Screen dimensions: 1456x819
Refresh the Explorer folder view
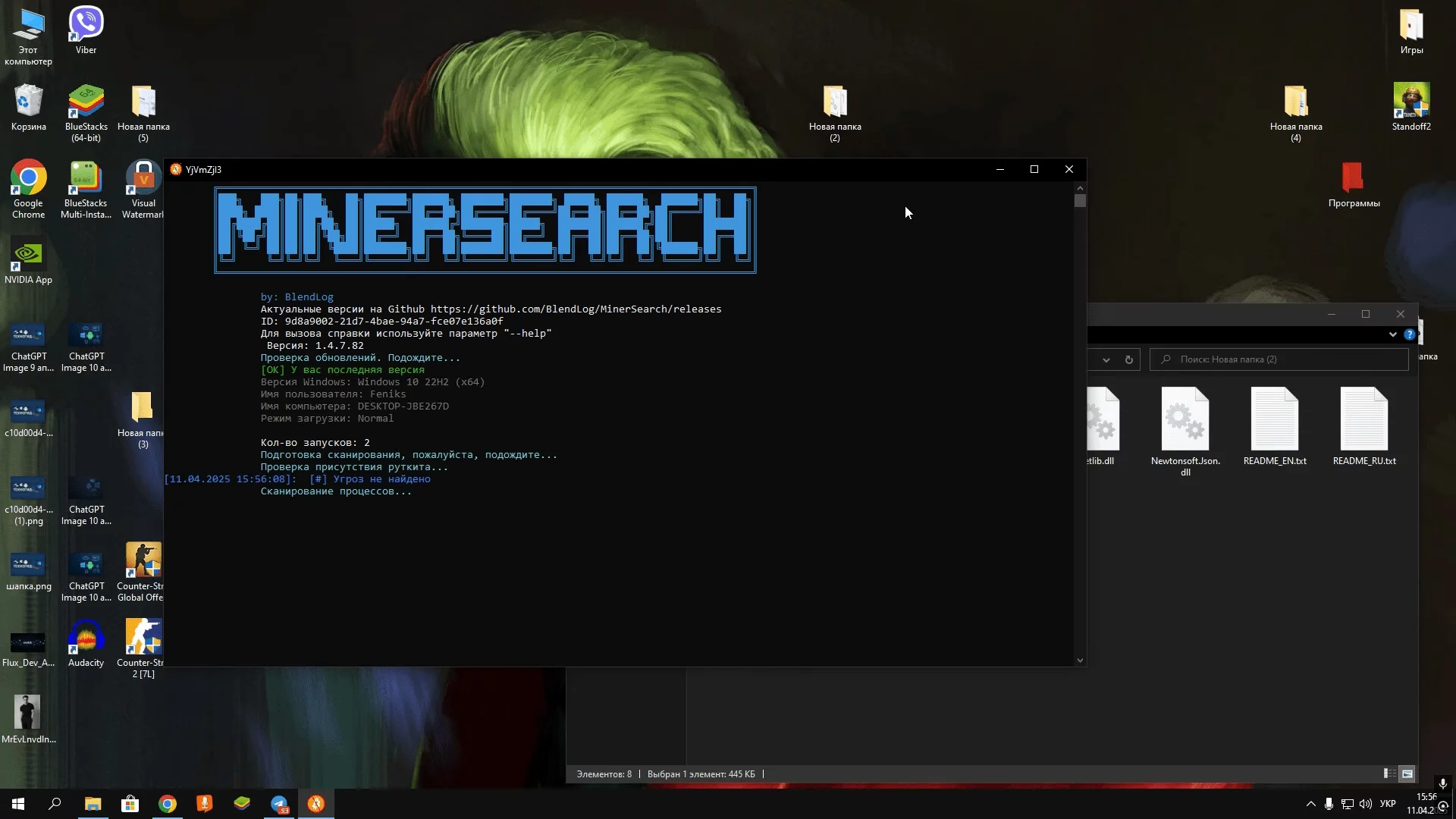(1129, 359)
